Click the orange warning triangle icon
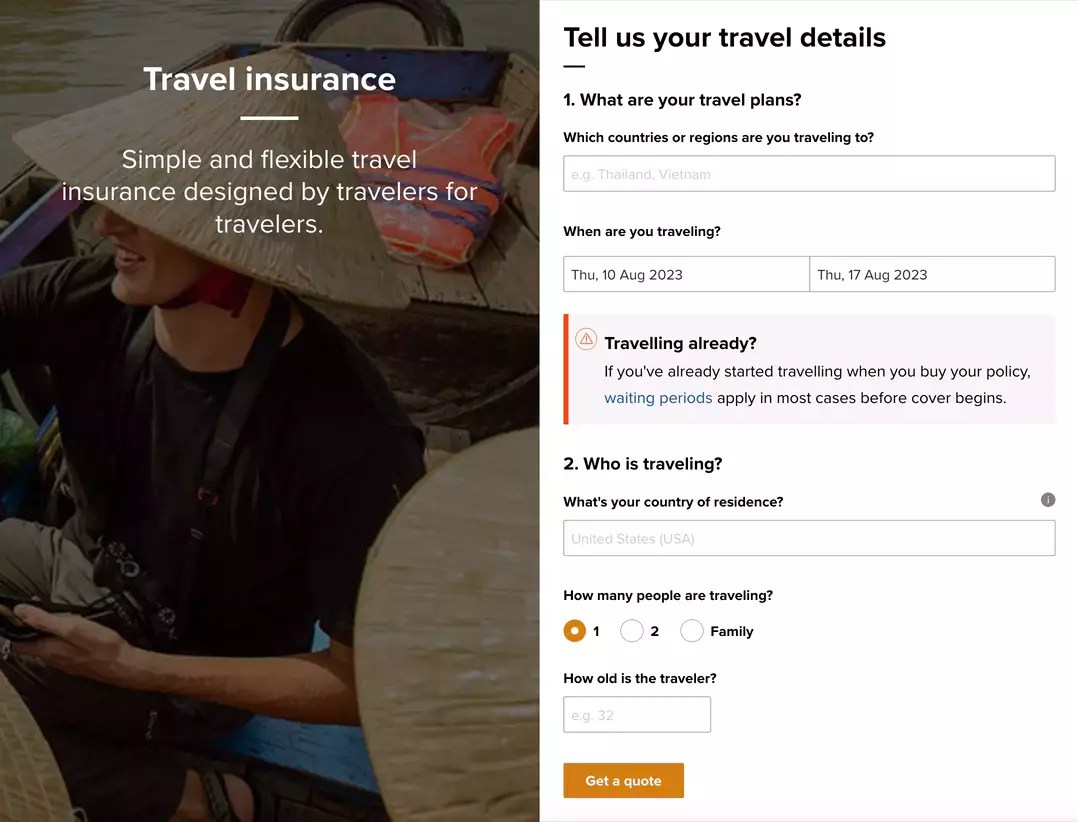Image resolution: width=1078 pixels, height=822 pixels. point(586,339)
